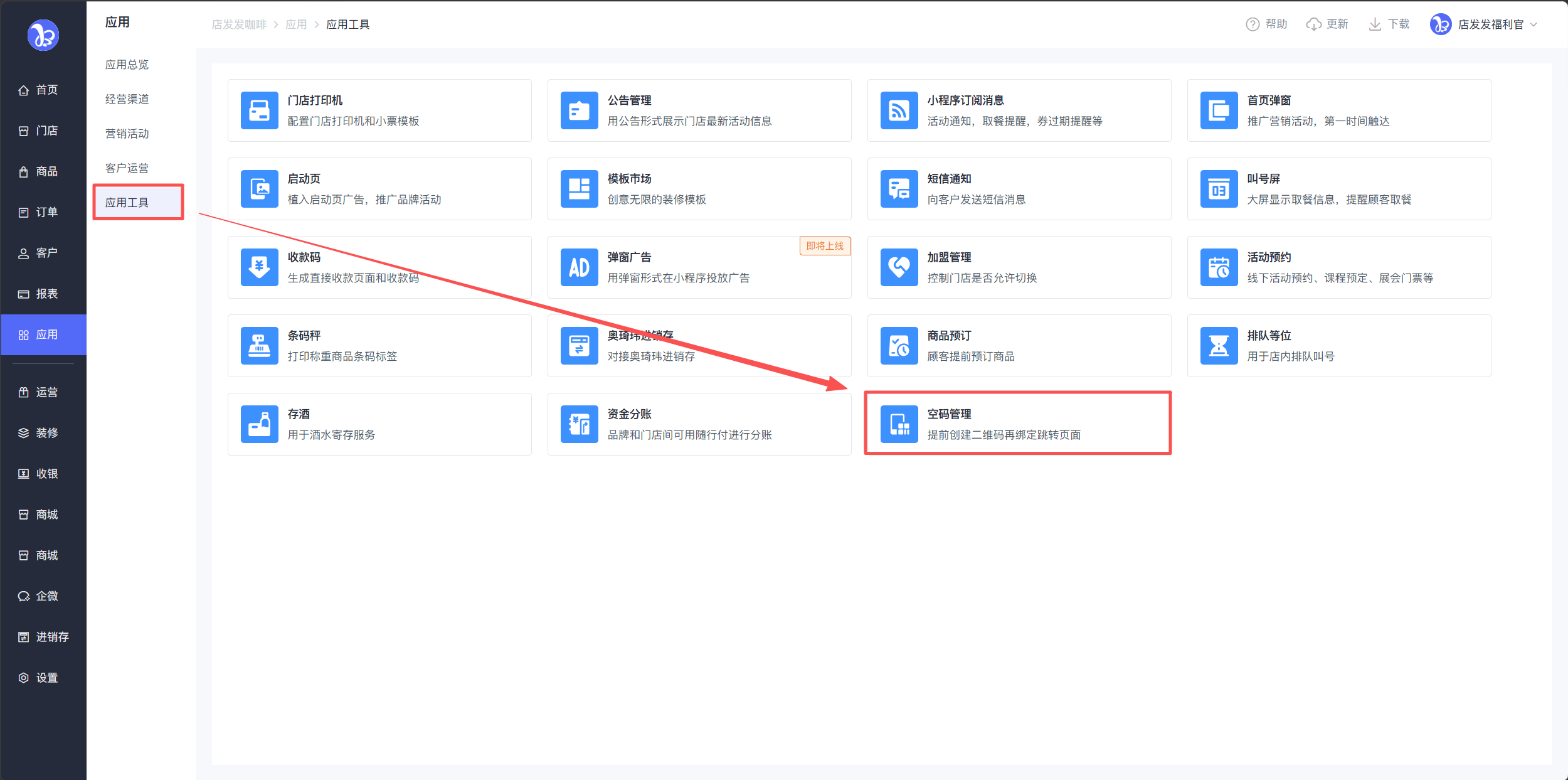Select the 空码管理 QR code icon
The height and width of the screenshot is (780, 1568).
point(899,424)
